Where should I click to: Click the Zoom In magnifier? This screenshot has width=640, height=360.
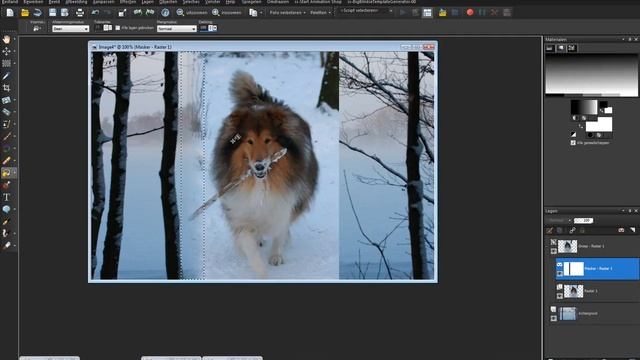click(x=216, y=13)
